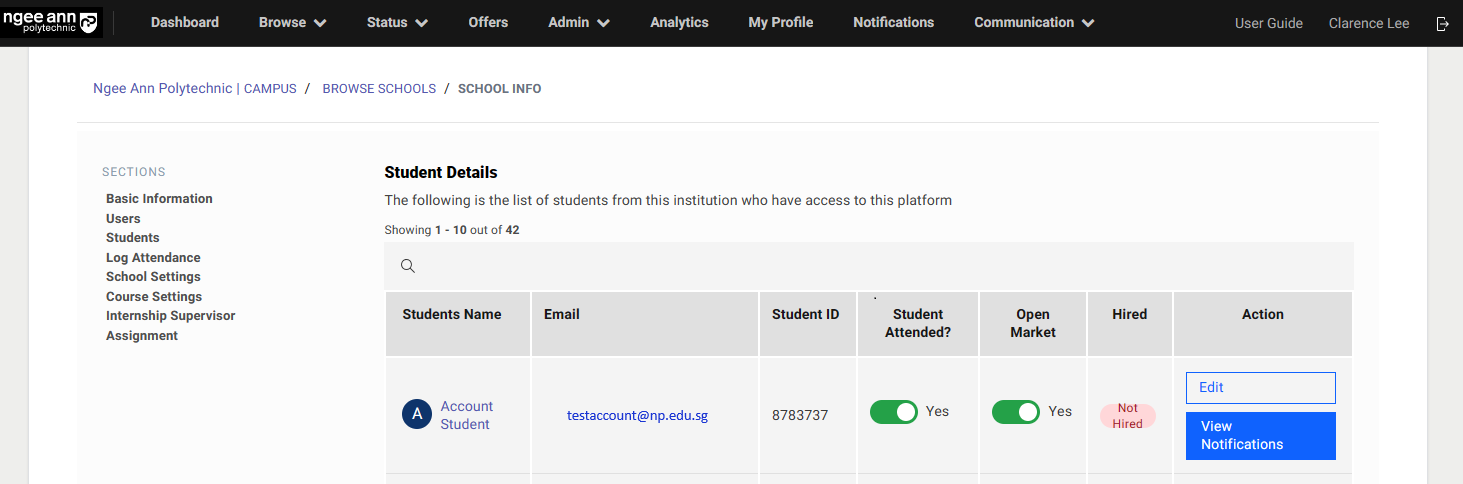
Task: Click the testaccount@np.edu.sg email link
Action: click(637, 415)
